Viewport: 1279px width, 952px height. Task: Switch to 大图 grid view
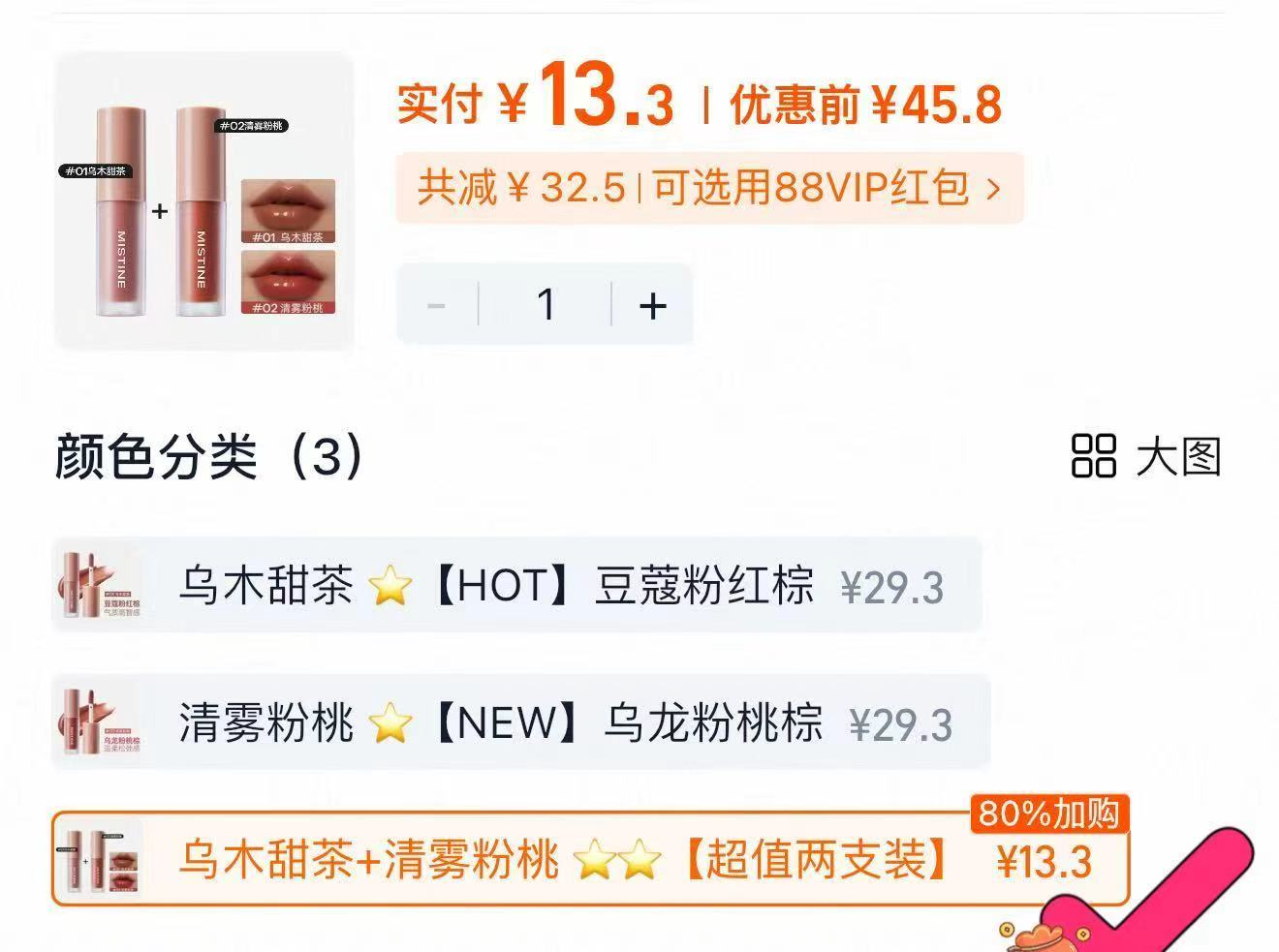coord(1146,456)
